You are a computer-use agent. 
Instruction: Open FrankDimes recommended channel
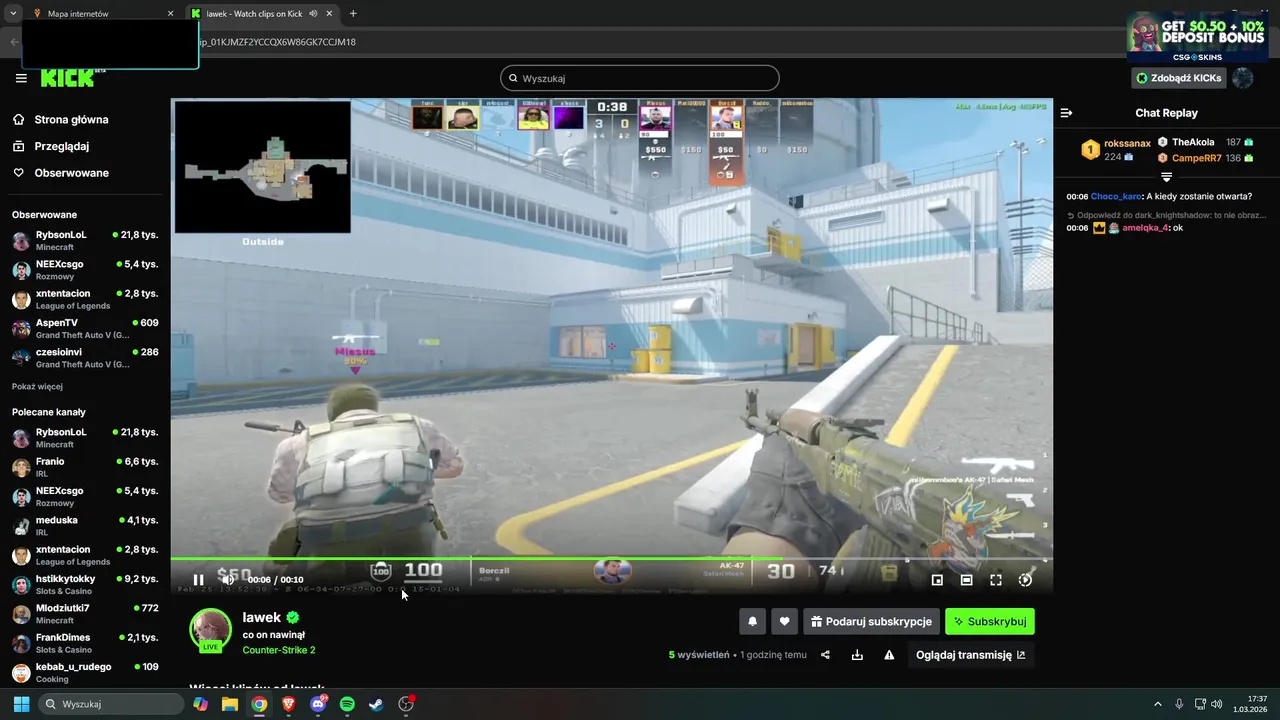pos(85,643)
